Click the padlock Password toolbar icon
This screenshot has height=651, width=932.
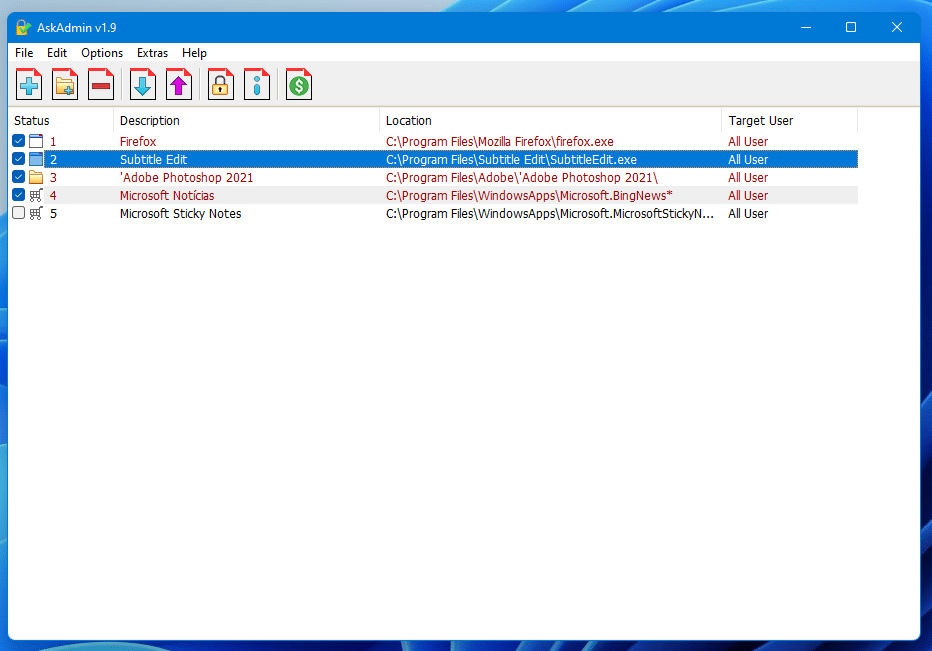tap(221, 84)
